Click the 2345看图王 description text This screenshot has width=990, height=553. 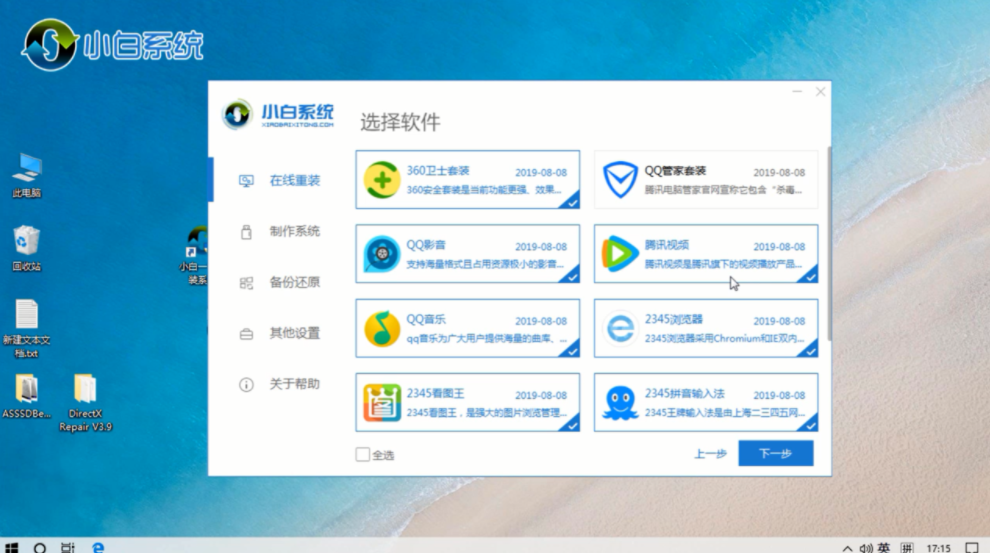[x=486, y=413]
